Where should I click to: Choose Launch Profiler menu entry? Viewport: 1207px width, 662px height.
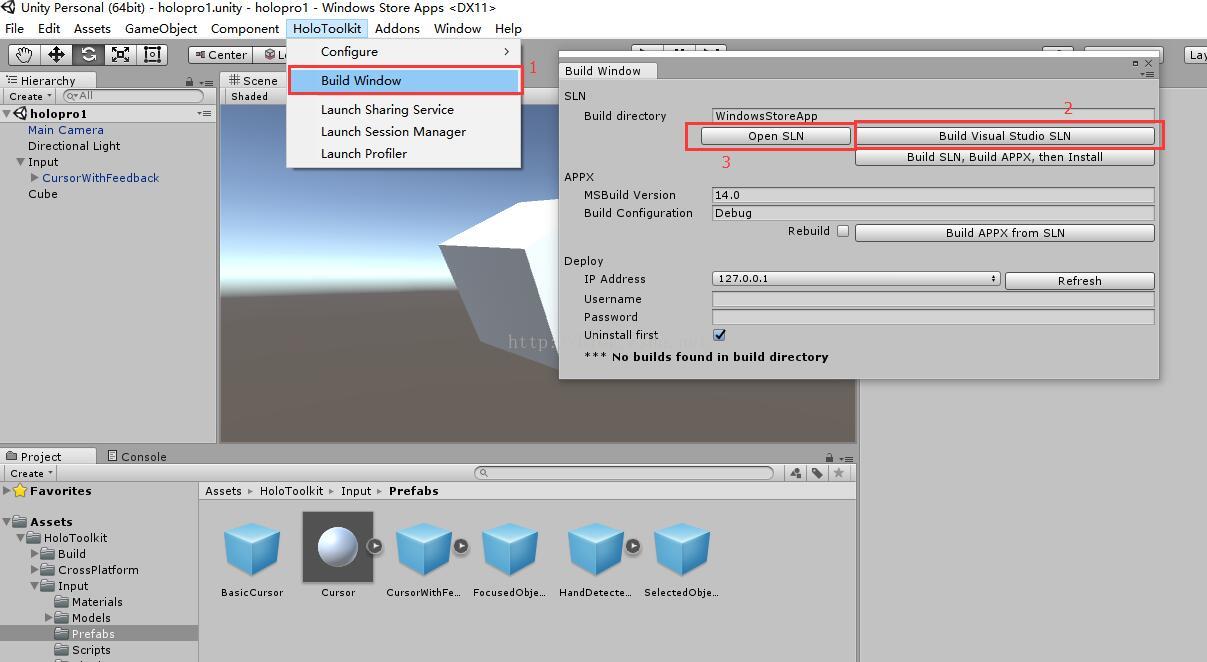click(404, 154)
